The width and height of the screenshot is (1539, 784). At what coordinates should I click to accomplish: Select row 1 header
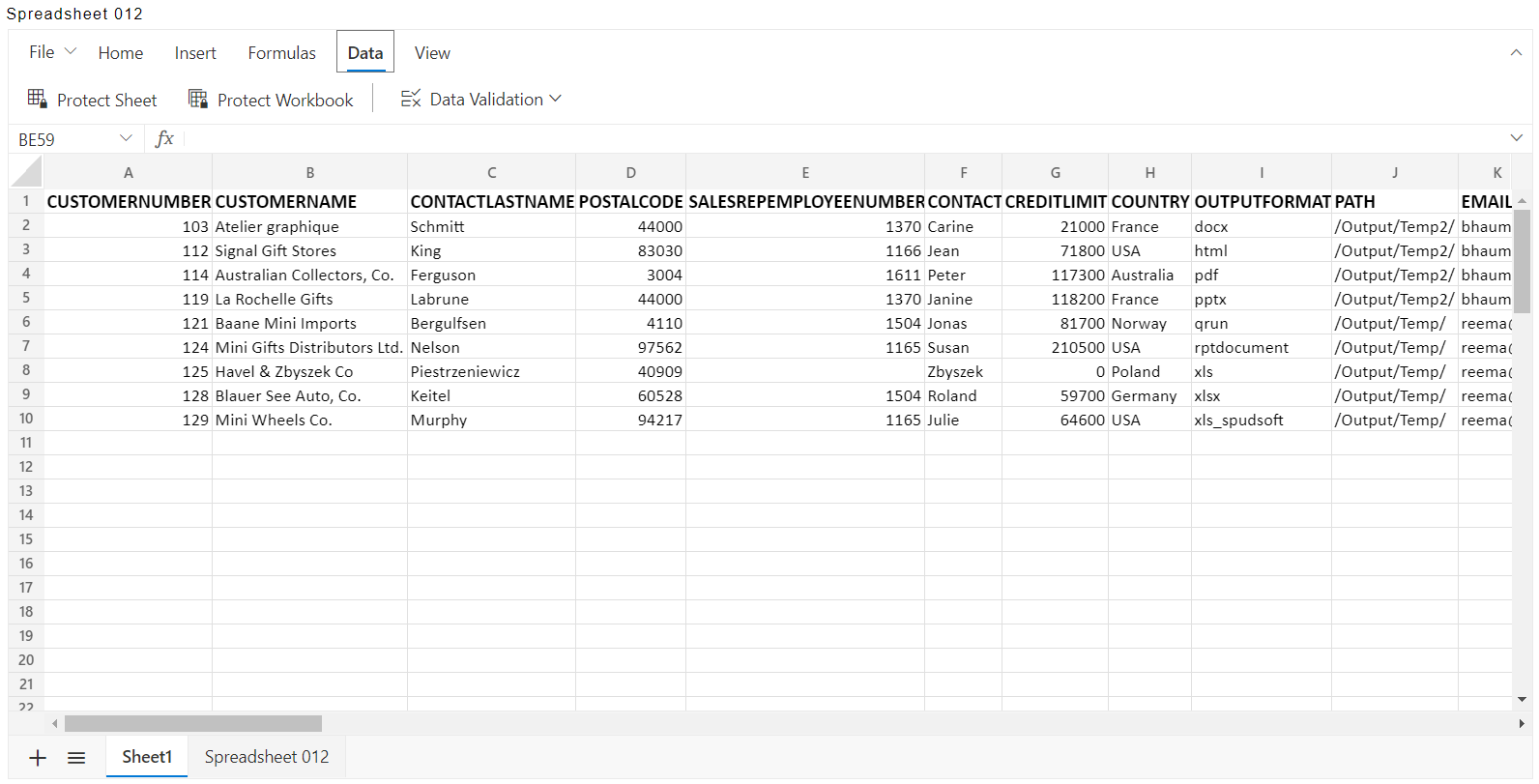26,201
